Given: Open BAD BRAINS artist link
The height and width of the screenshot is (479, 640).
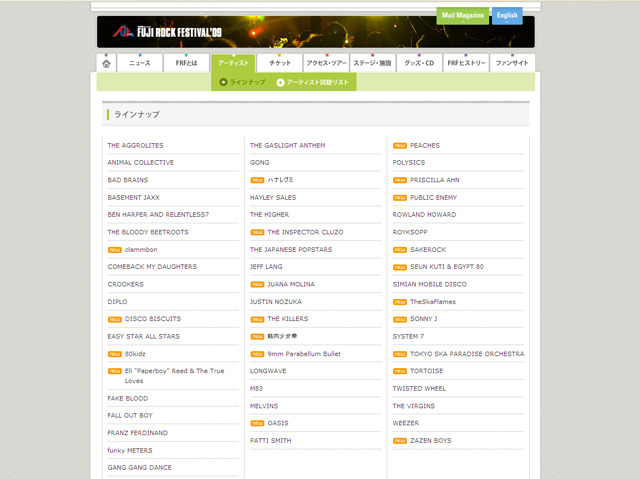Looking at the screenshot, I should [x=128, y=180].
